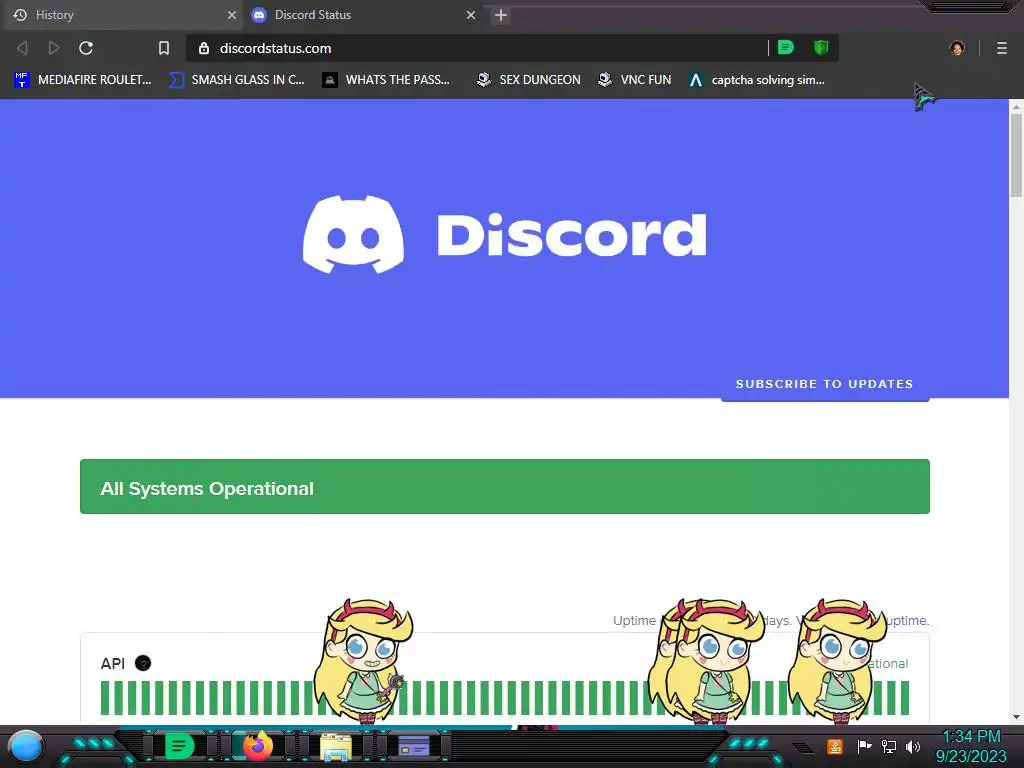Click the Discord wordmark text
This screenshot has width=1024, height=768.
click(571, 234)
